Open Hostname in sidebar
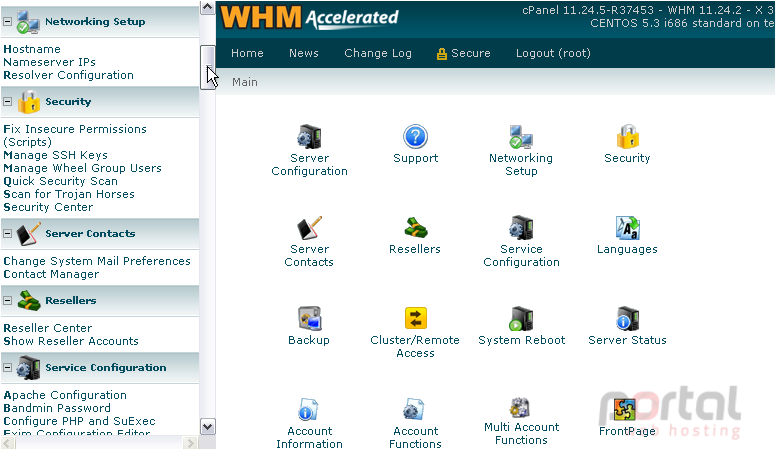 [x=32, y=49]
